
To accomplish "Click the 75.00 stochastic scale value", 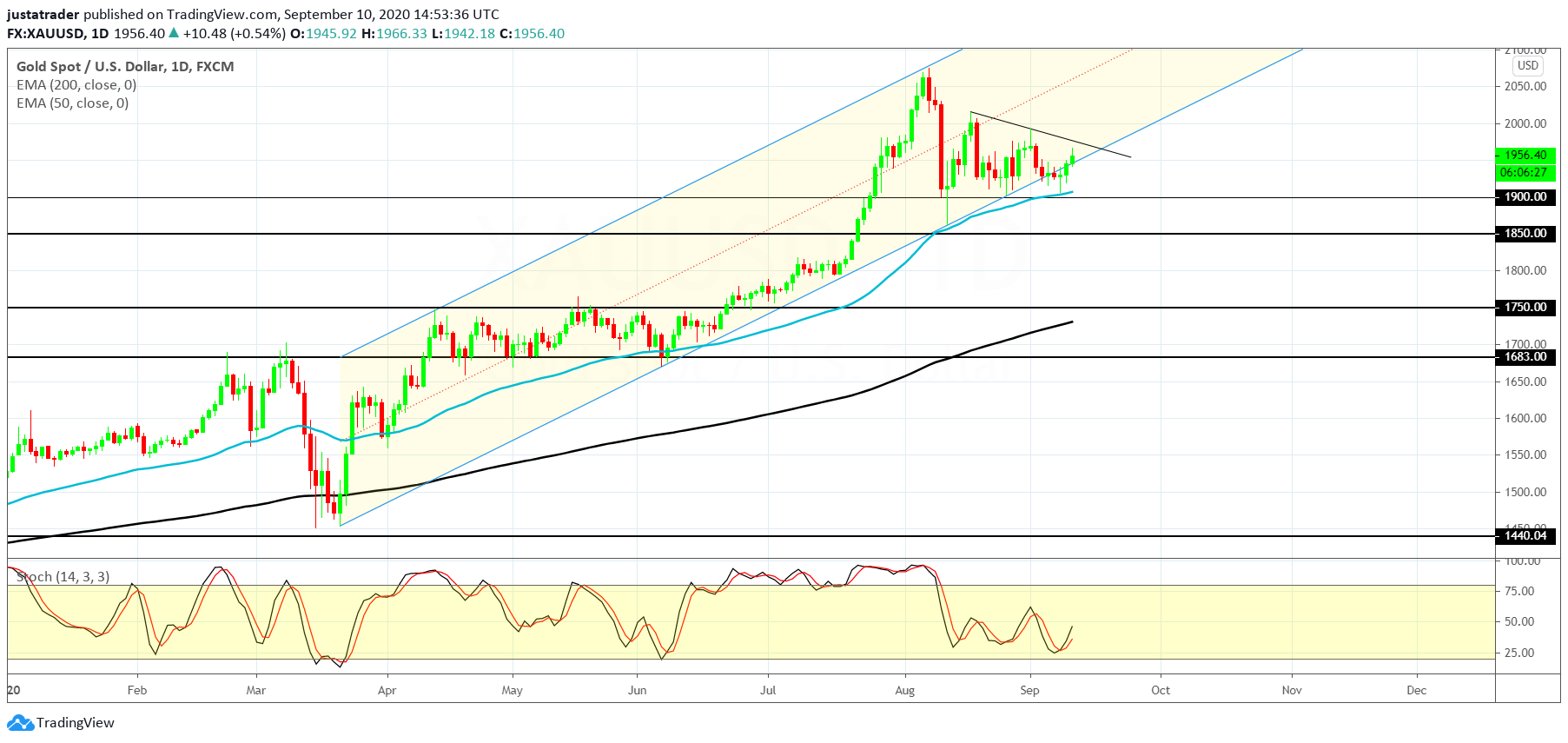I will tap(1519, 592).
